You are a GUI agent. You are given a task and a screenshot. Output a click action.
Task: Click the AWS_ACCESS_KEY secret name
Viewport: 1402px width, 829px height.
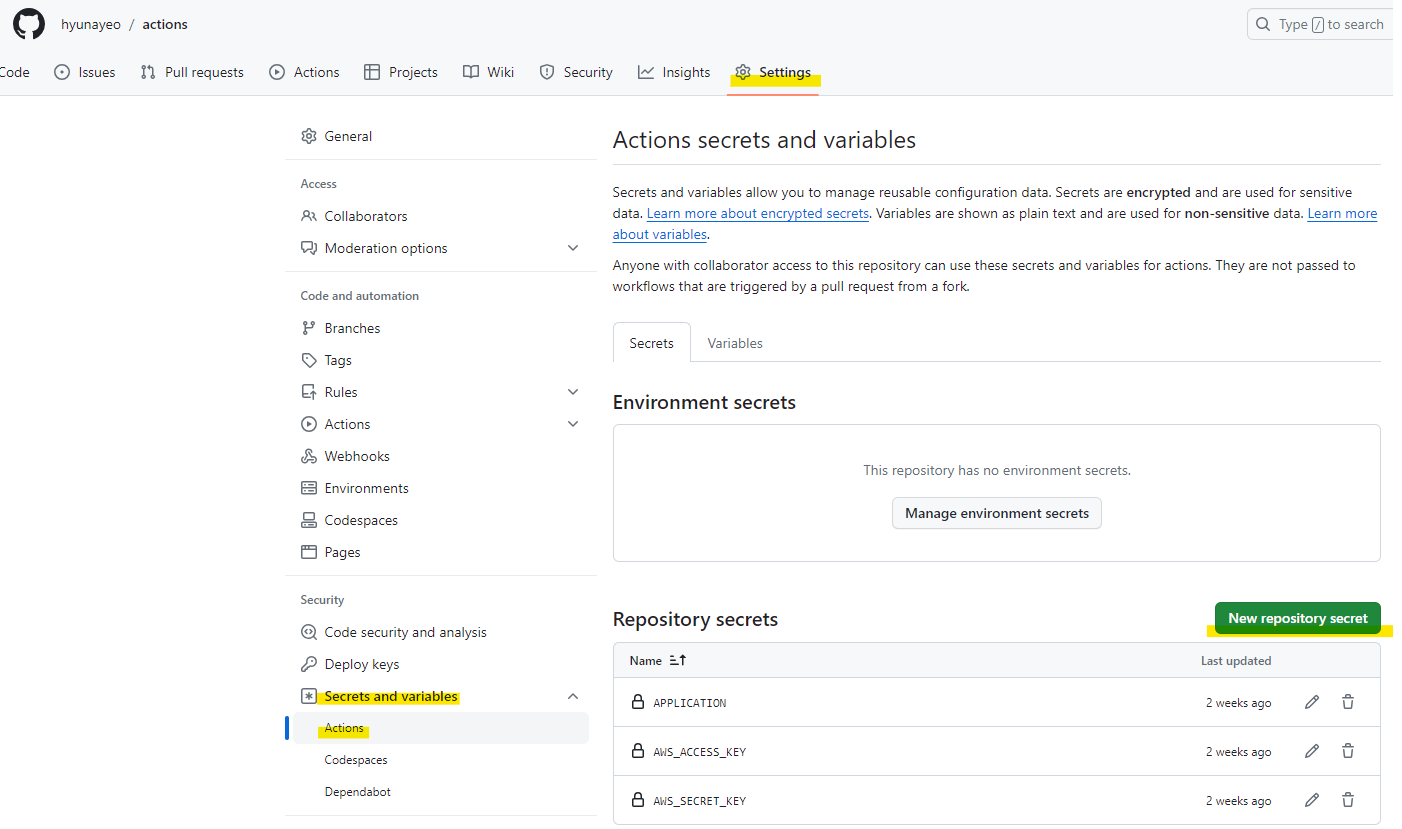(x=700, y=752)
